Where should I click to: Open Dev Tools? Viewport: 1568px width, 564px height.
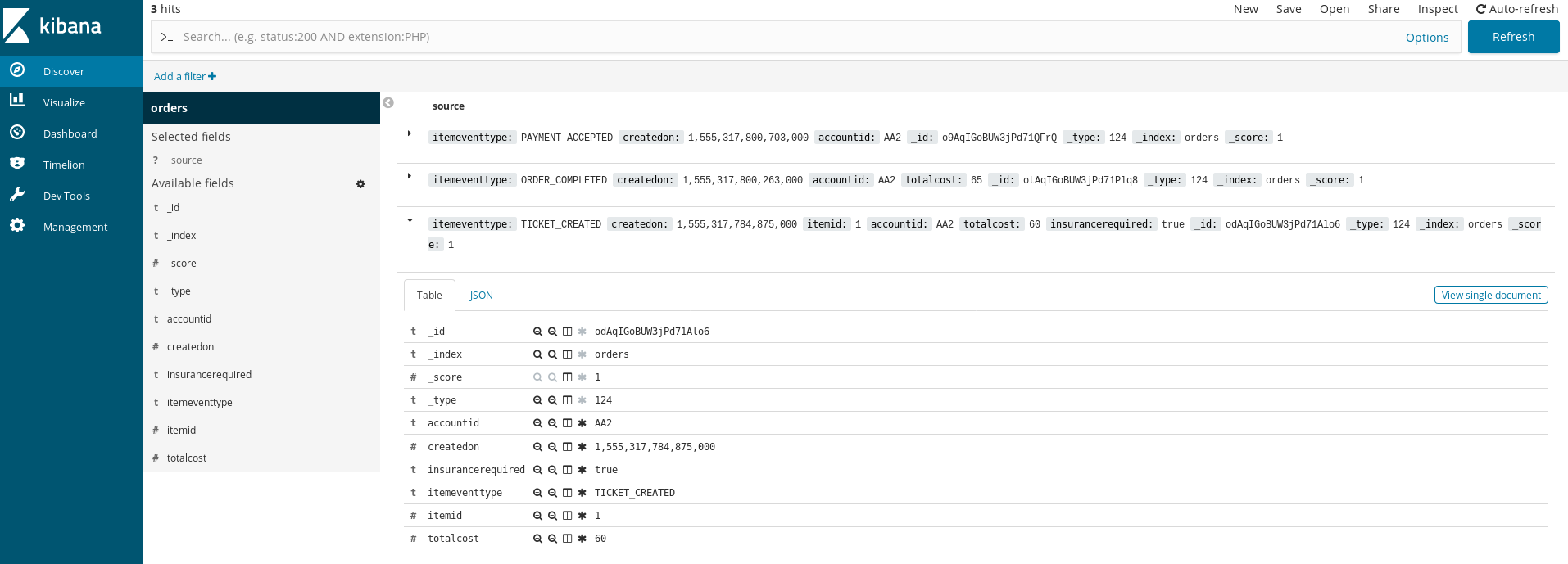71,196
